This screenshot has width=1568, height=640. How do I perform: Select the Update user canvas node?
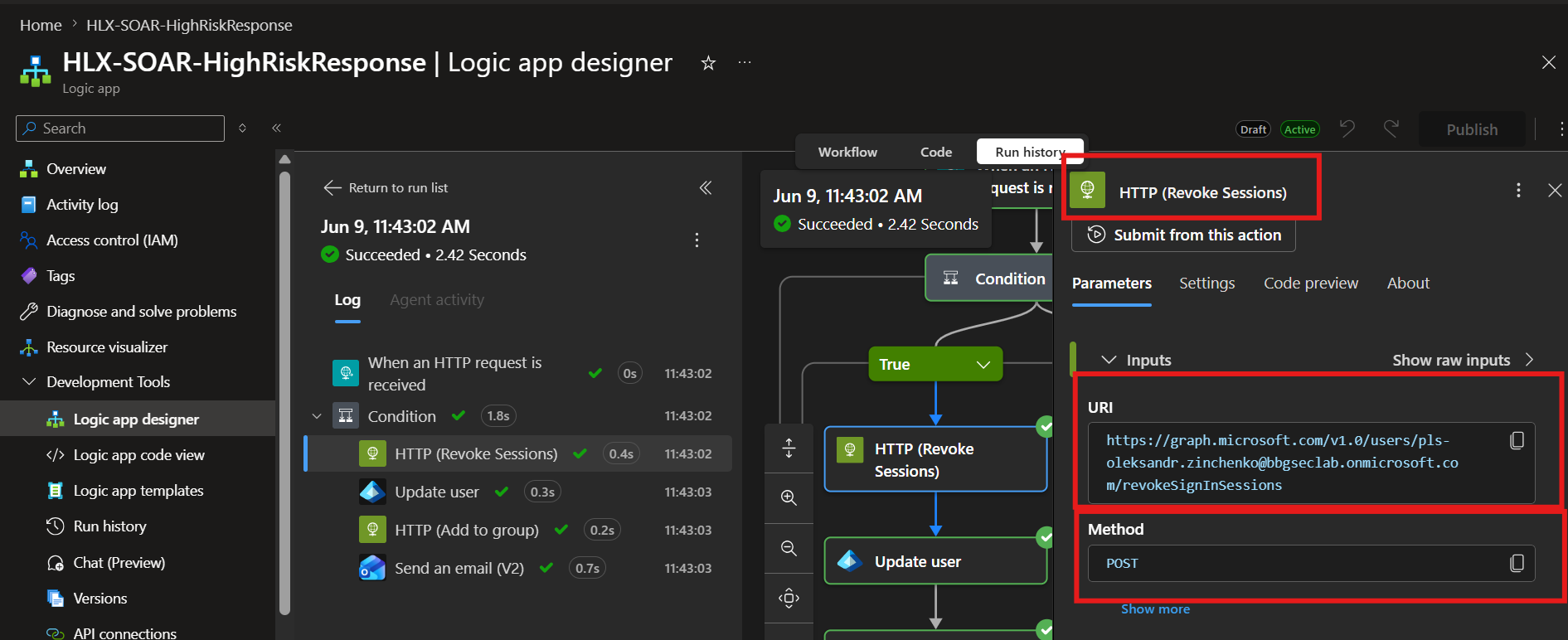tap(935, 561)
